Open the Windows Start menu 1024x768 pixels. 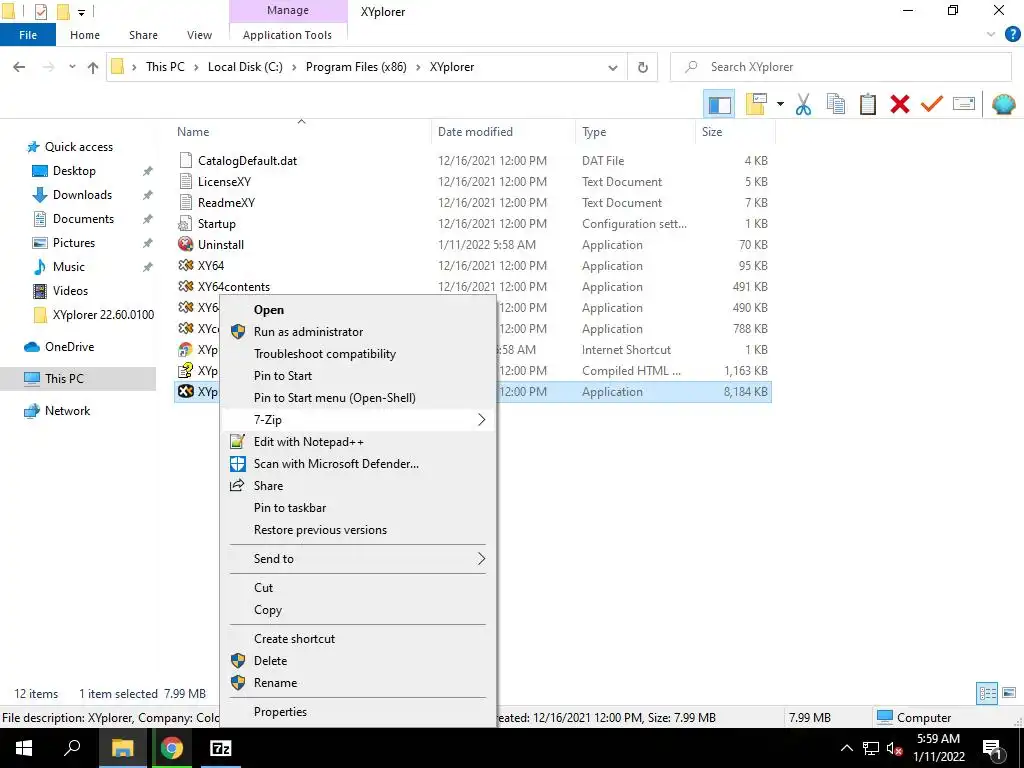[x=24, y=748]
